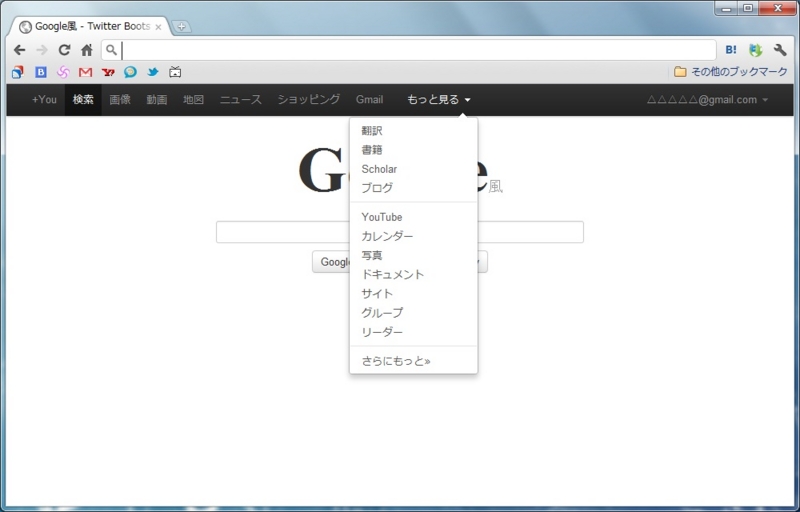Image resolution: width=800 pixels, height=512 pixels.
Task: Select ショッピング in the navbar
Action: pyautogui.click(x=309, y=99)
